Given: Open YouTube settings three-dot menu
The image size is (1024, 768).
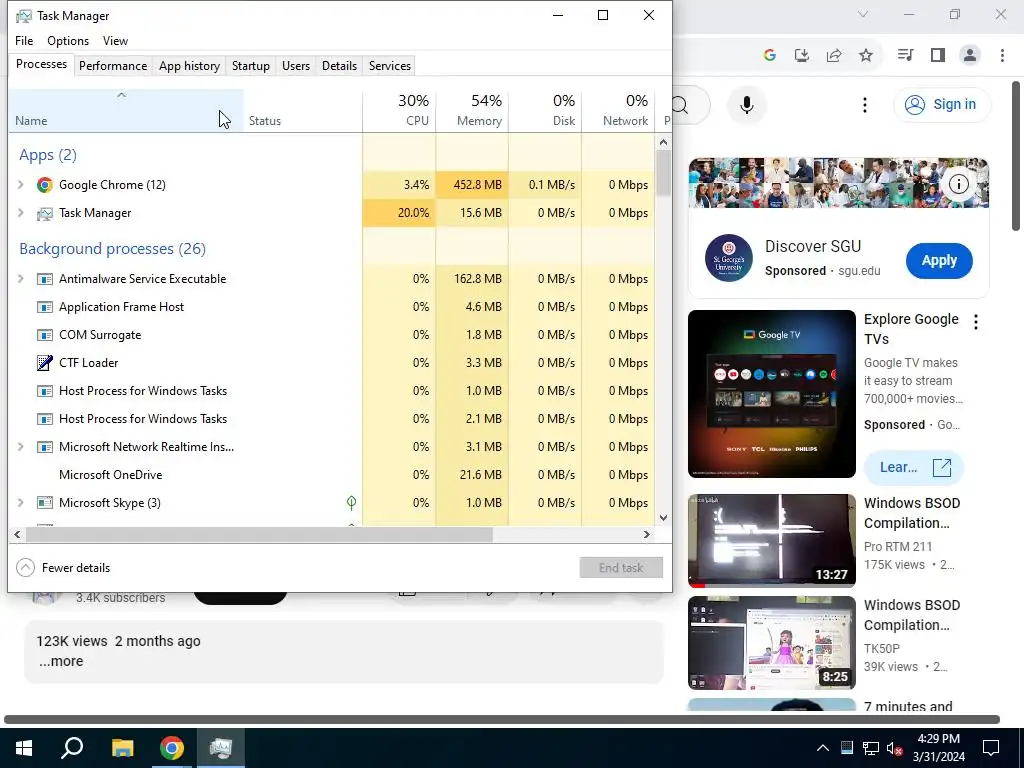Looking at the screenshot, I should point(865,105).
